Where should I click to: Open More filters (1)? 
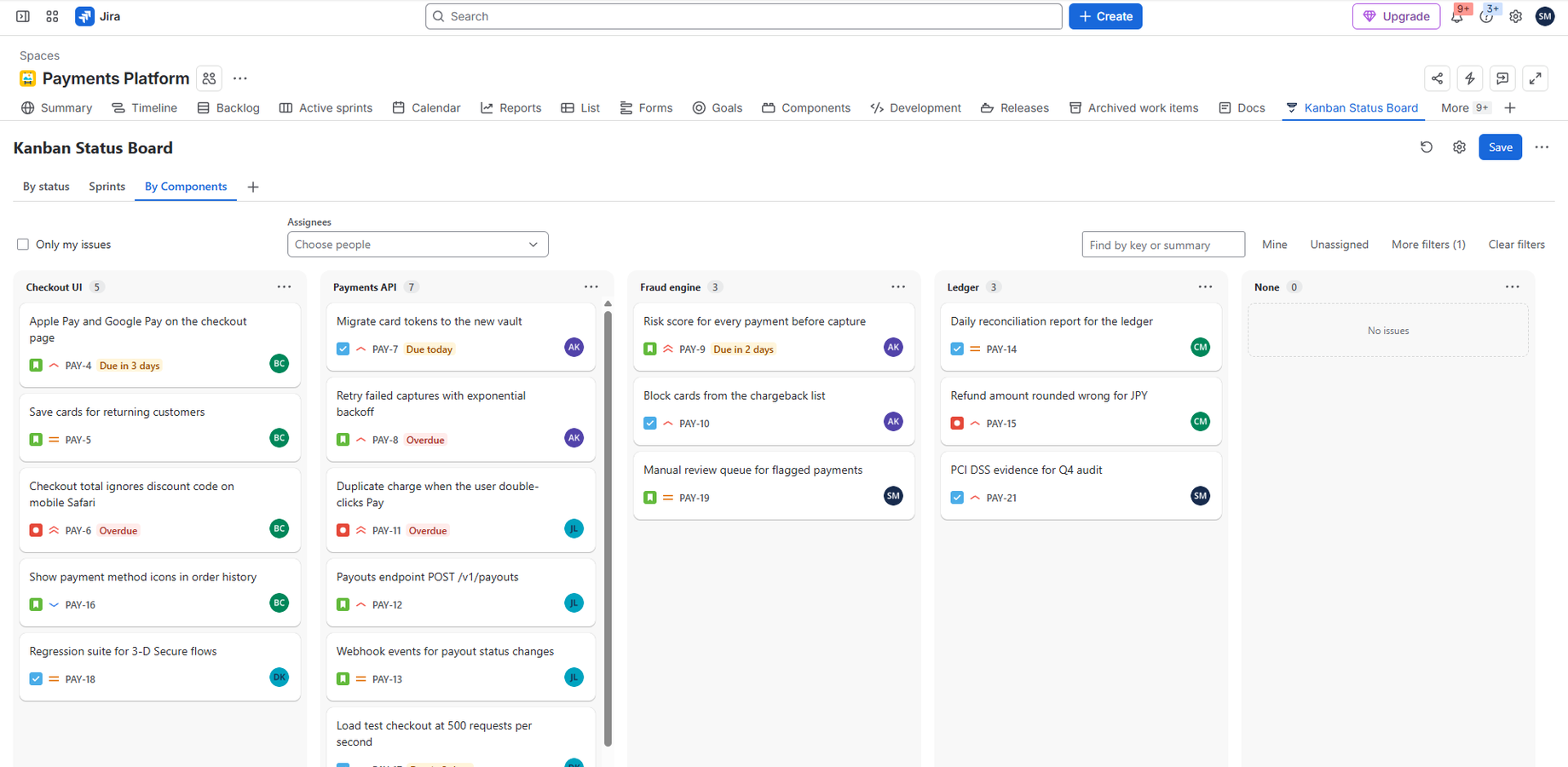click(1428, 245)
